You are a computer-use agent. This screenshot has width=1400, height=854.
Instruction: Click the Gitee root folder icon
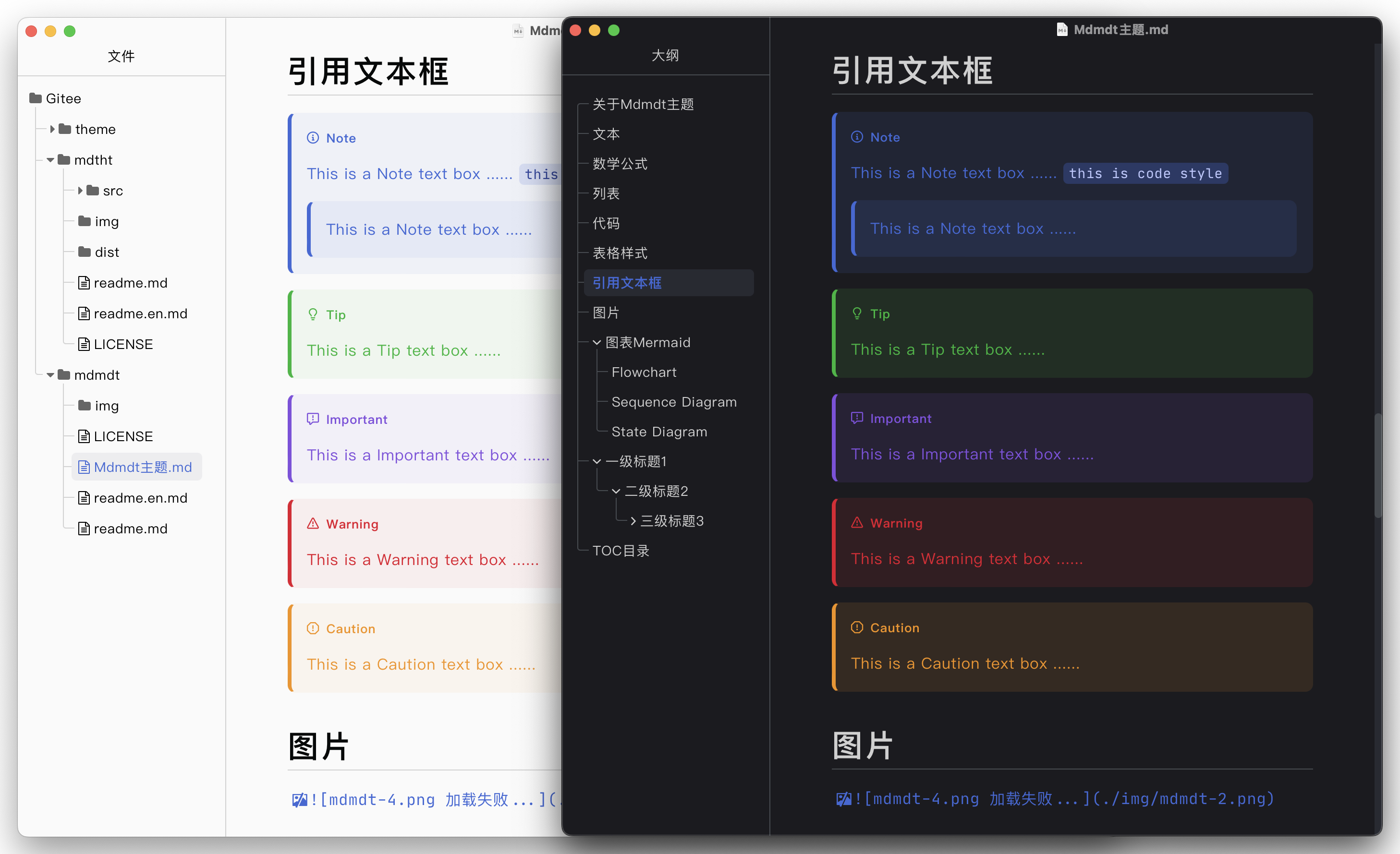pyautogui.click(x=36, y=98)
